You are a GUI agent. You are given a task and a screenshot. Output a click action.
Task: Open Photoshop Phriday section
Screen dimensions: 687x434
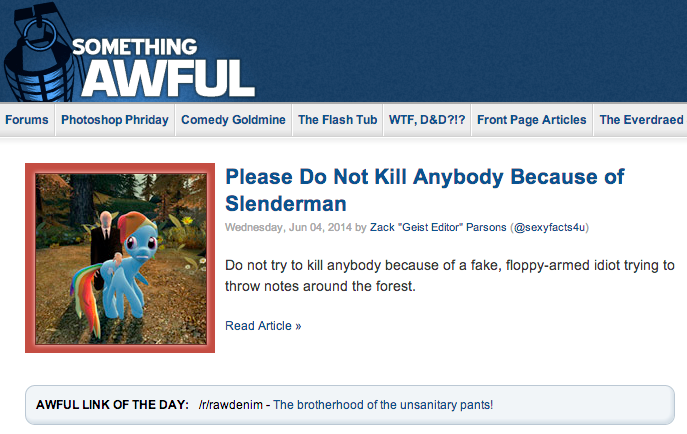click(115, 120)
